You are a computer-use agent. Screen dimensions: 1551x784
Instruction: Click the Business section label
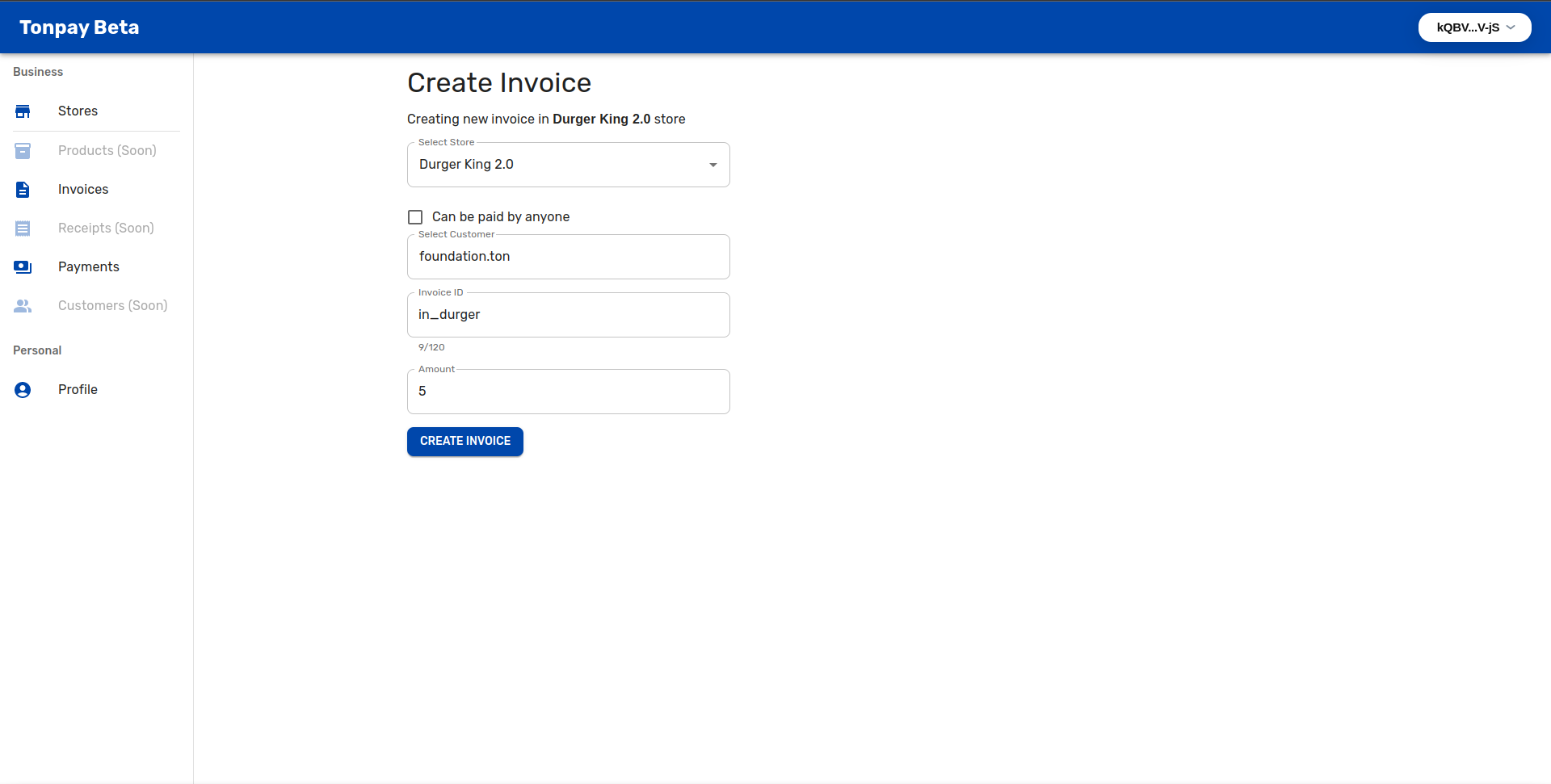[38, 72]
